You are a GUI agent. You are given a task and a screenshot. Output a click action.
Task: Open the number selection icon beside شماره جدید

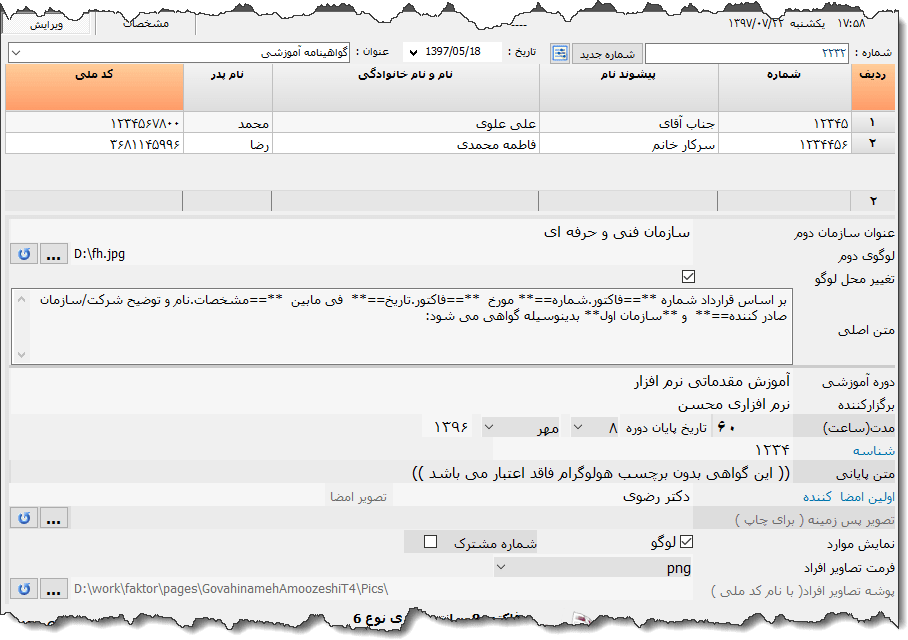pyautogui.click(x=561, y=52)
